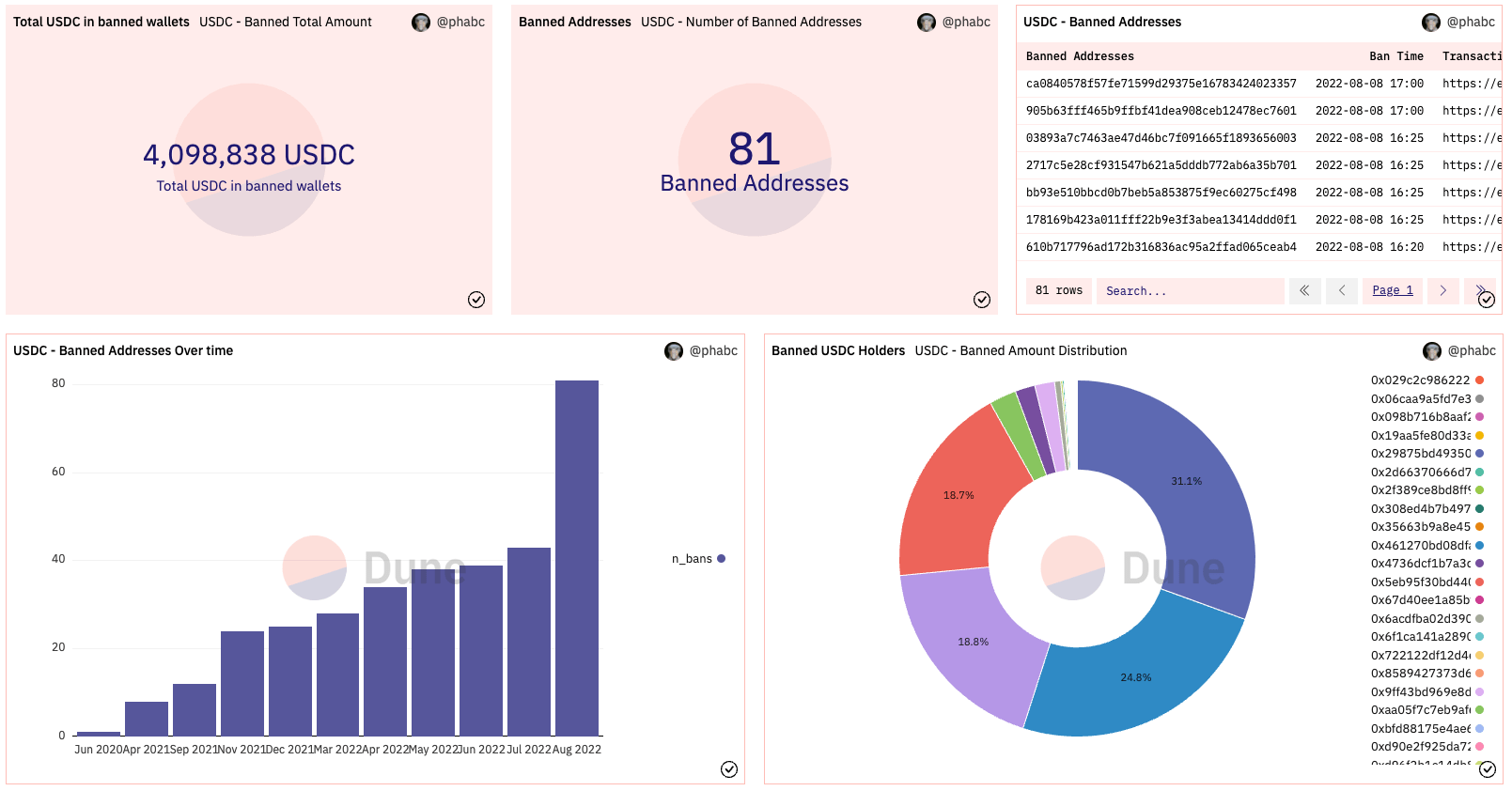Toggle legend entry 0x308ed4b7b497
The image size is (1512, 791).
[x=1426, y=509]
